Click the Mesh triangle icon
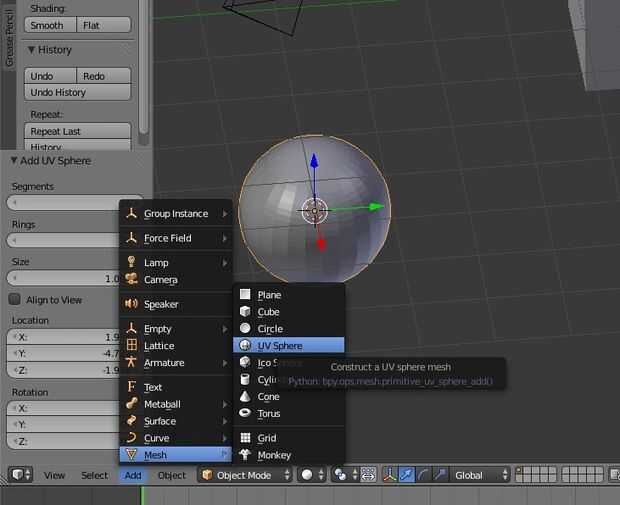Image resolution: width=620 pixels, height=505 pixels. 132,454
